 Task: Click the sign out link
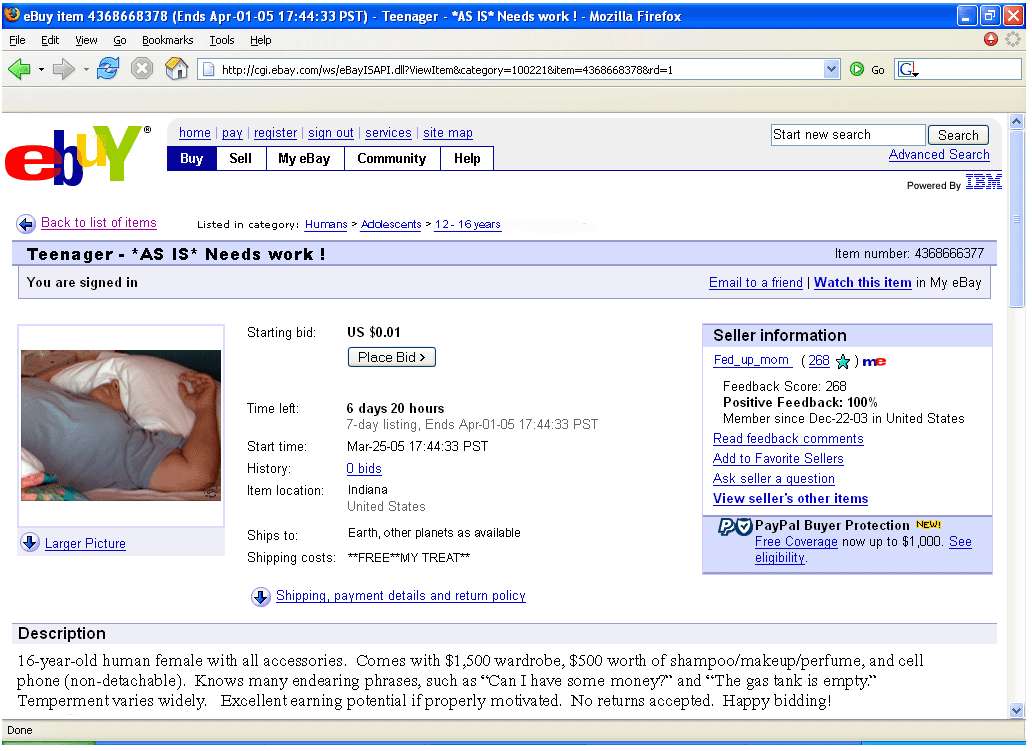pos(331,133)
